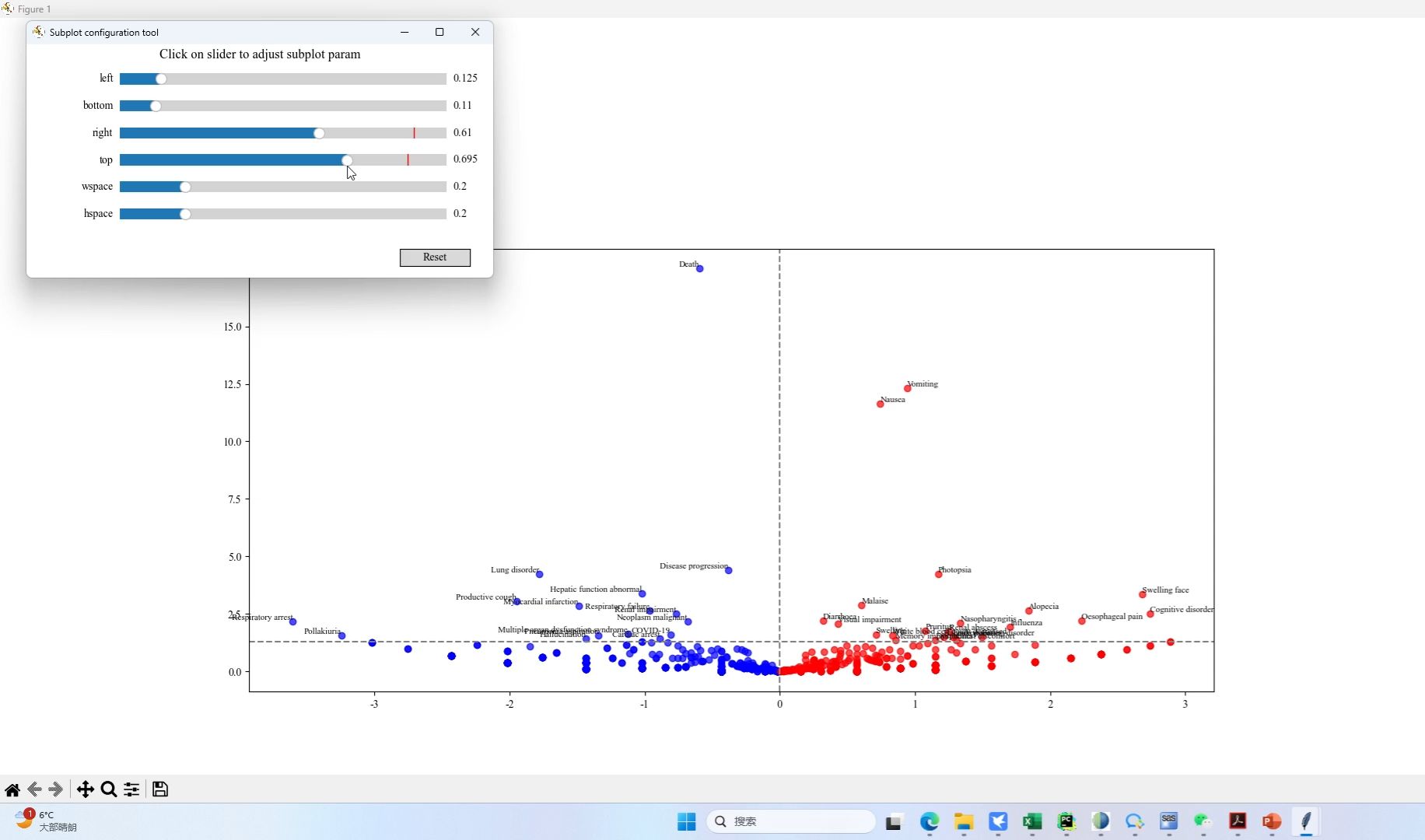Click the 'Disease progression' label
1425x840 pixels.
click(x=694, y=565)
